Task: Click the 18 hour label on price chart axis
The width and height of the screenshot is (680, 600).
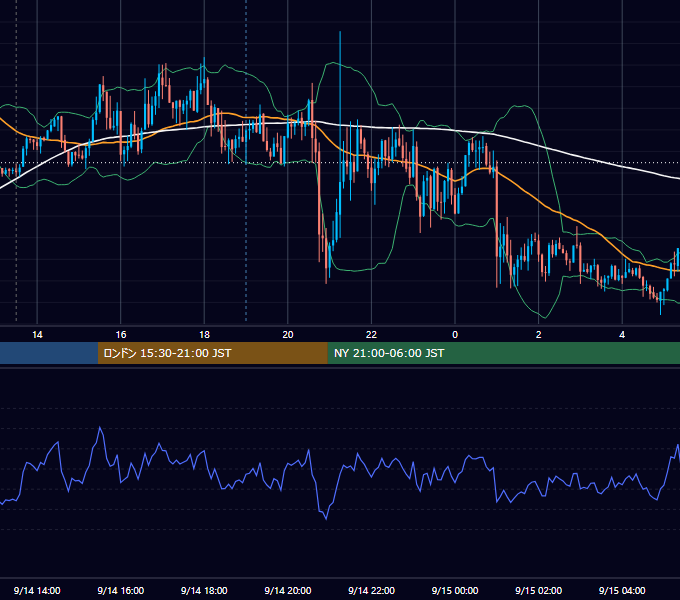Action: (204, 335)
